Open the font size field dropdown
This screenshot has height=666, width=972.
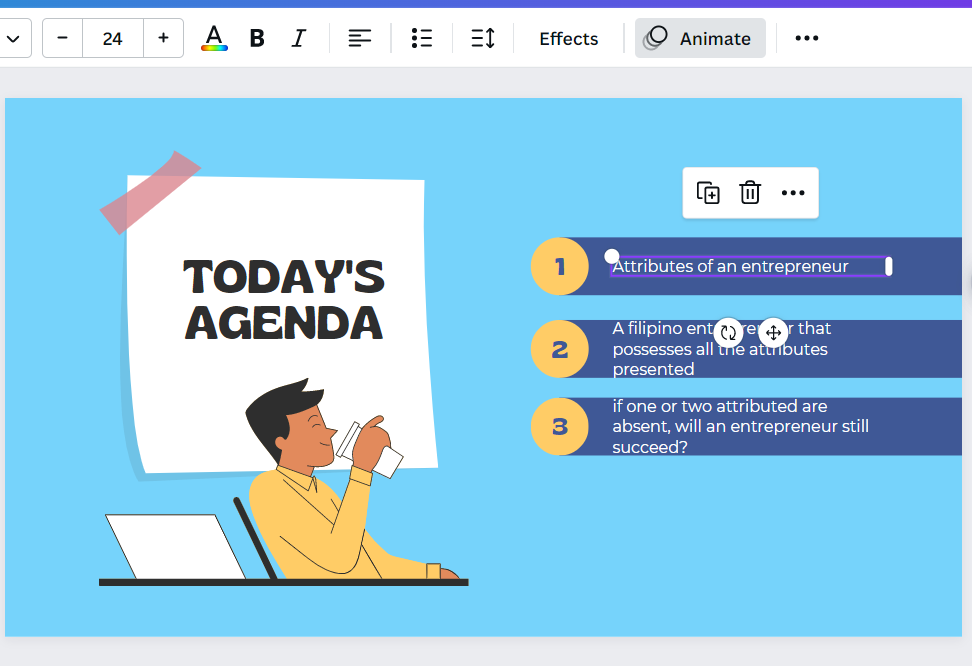tap(112, 37)
